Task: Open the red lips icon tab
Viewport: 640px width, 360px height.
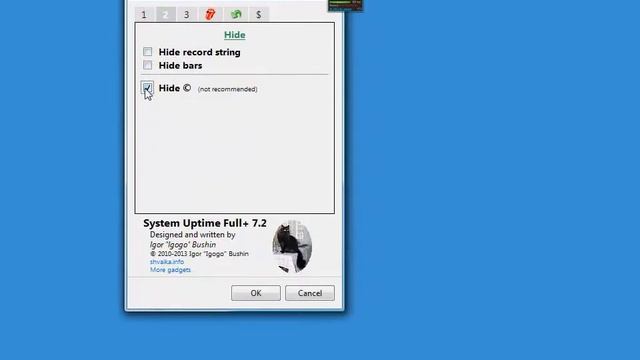Action: 210,15
